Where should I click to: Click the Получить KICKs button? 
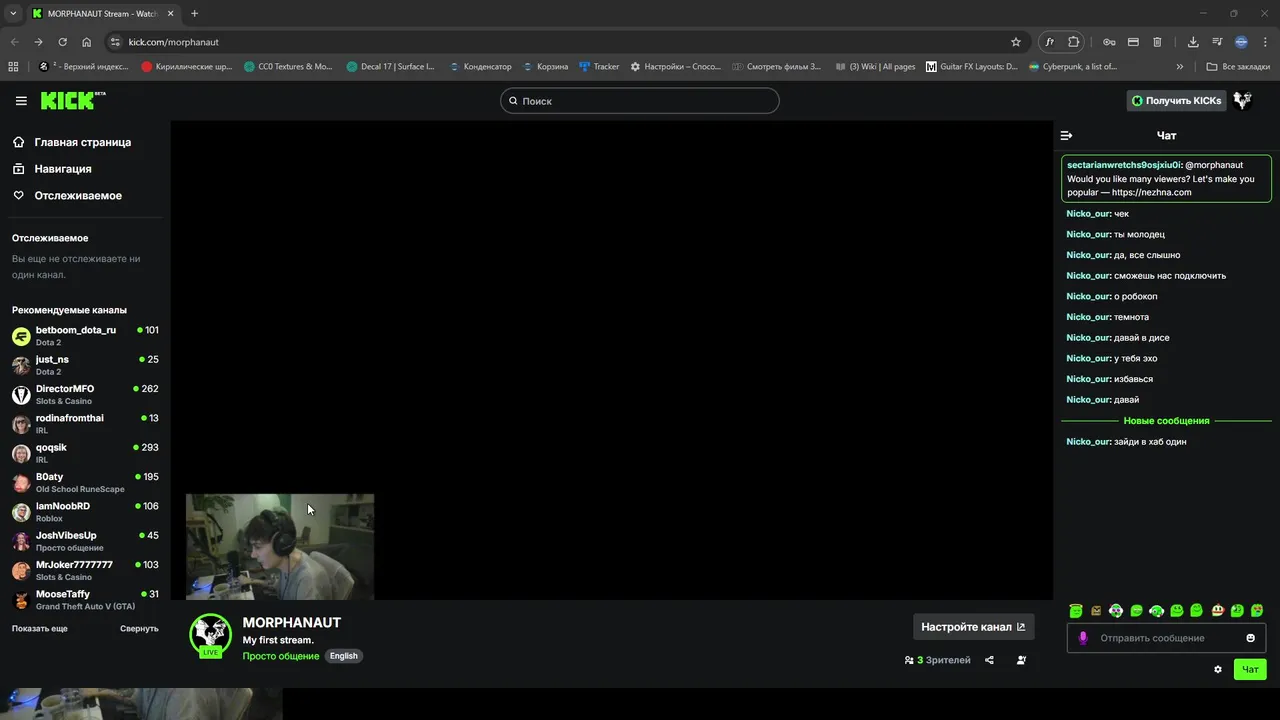tap(1176, 101)
